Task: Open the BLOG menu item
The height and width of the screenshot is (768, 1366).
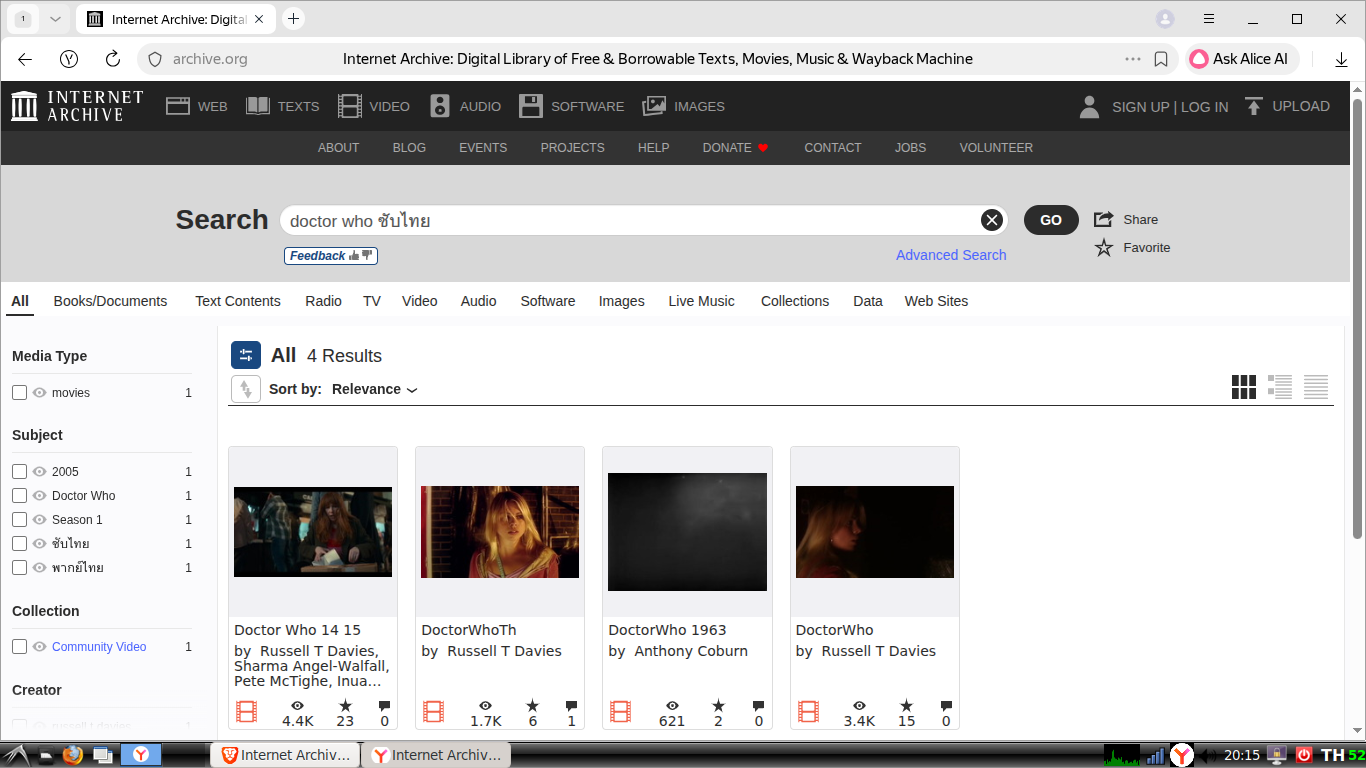Action: 409,148
